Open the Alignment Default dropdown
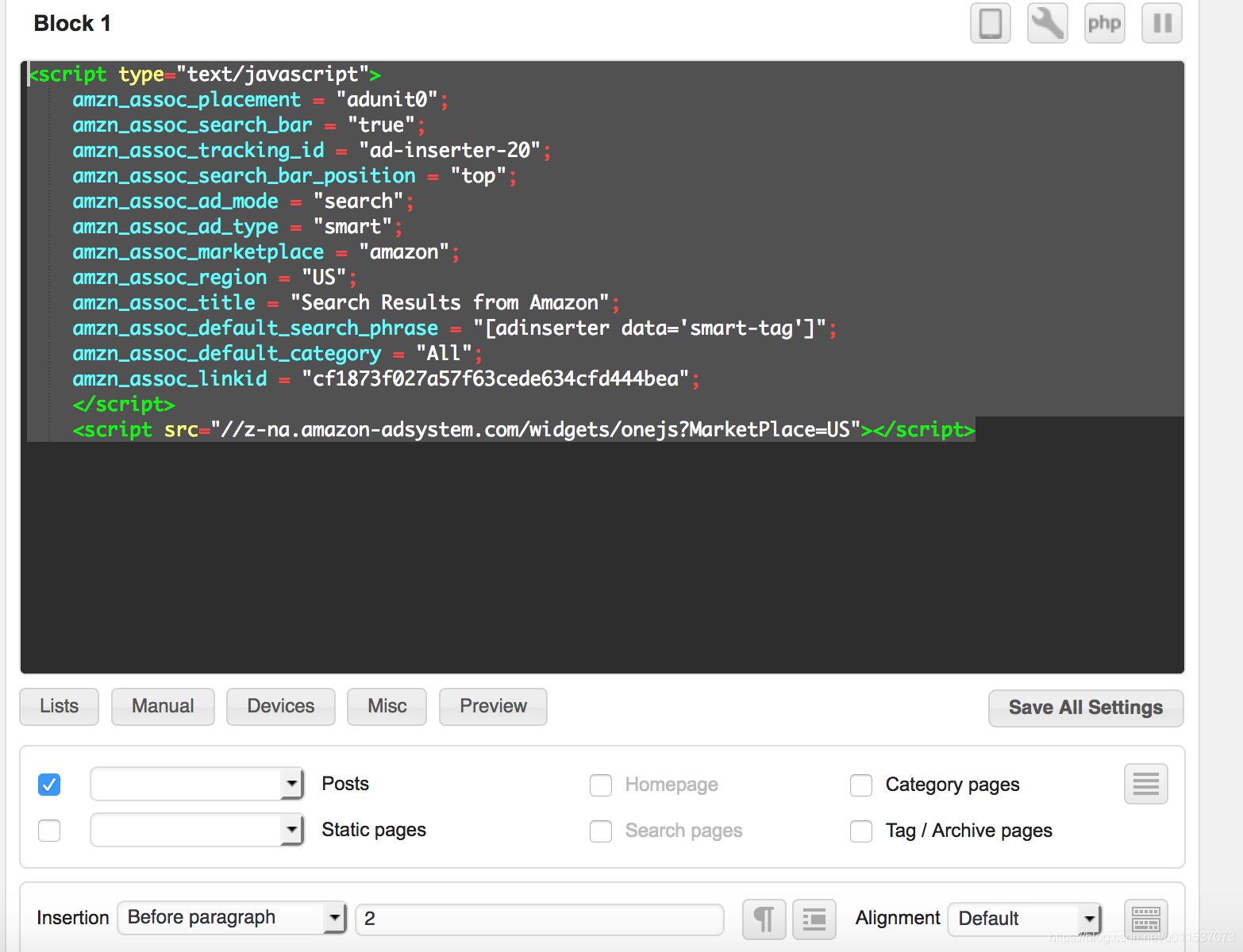The width and height of the screenshot is (1243, 952). (1025, 919)
